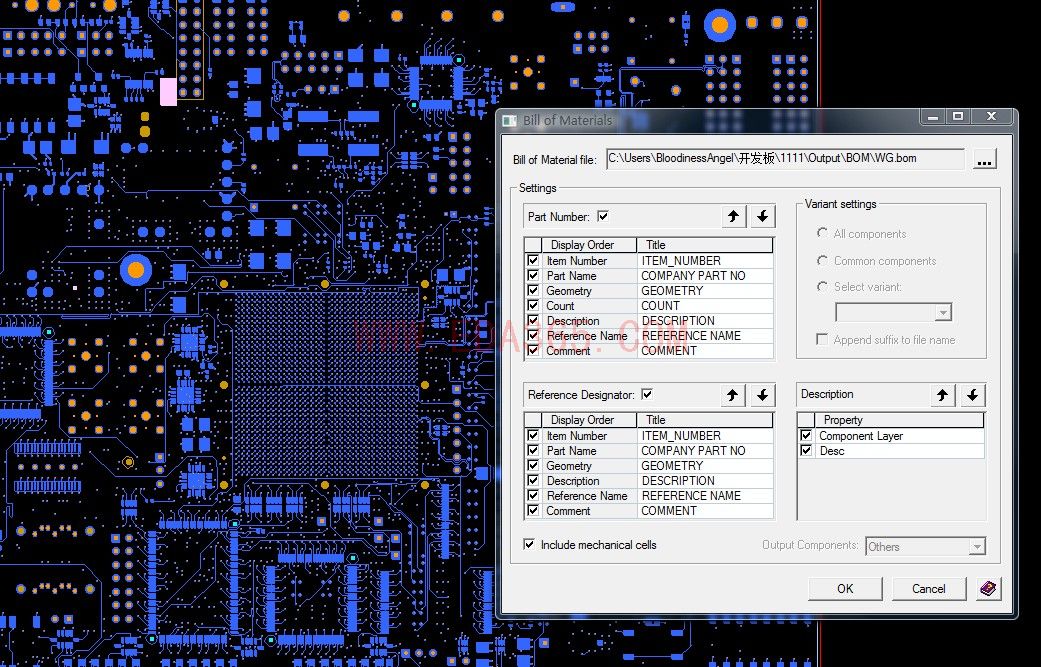Uncheck Part Name in Part Number table
Viewport: 1041px width, 667px height.
point(533,275)
